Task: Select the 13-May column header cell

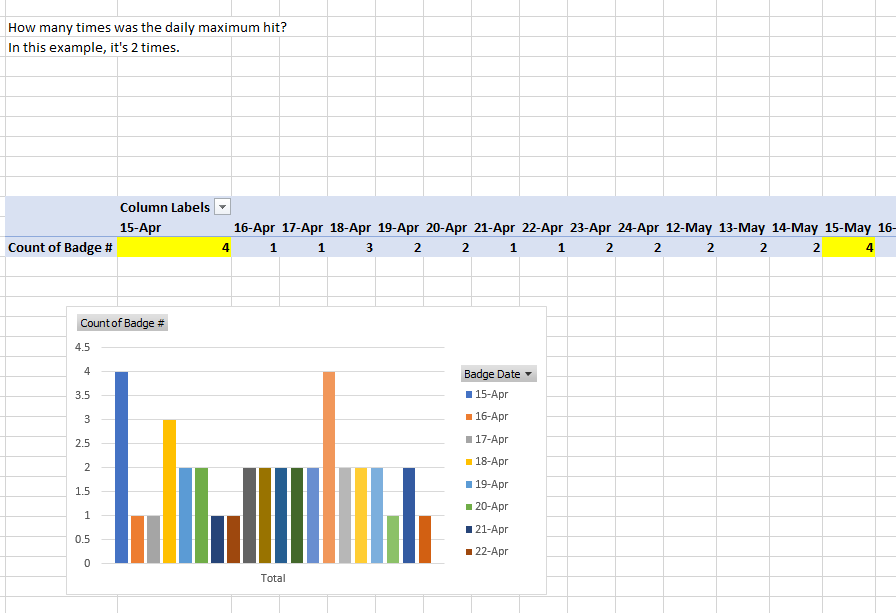Action: pyautogui.click(x=743, y=227)
